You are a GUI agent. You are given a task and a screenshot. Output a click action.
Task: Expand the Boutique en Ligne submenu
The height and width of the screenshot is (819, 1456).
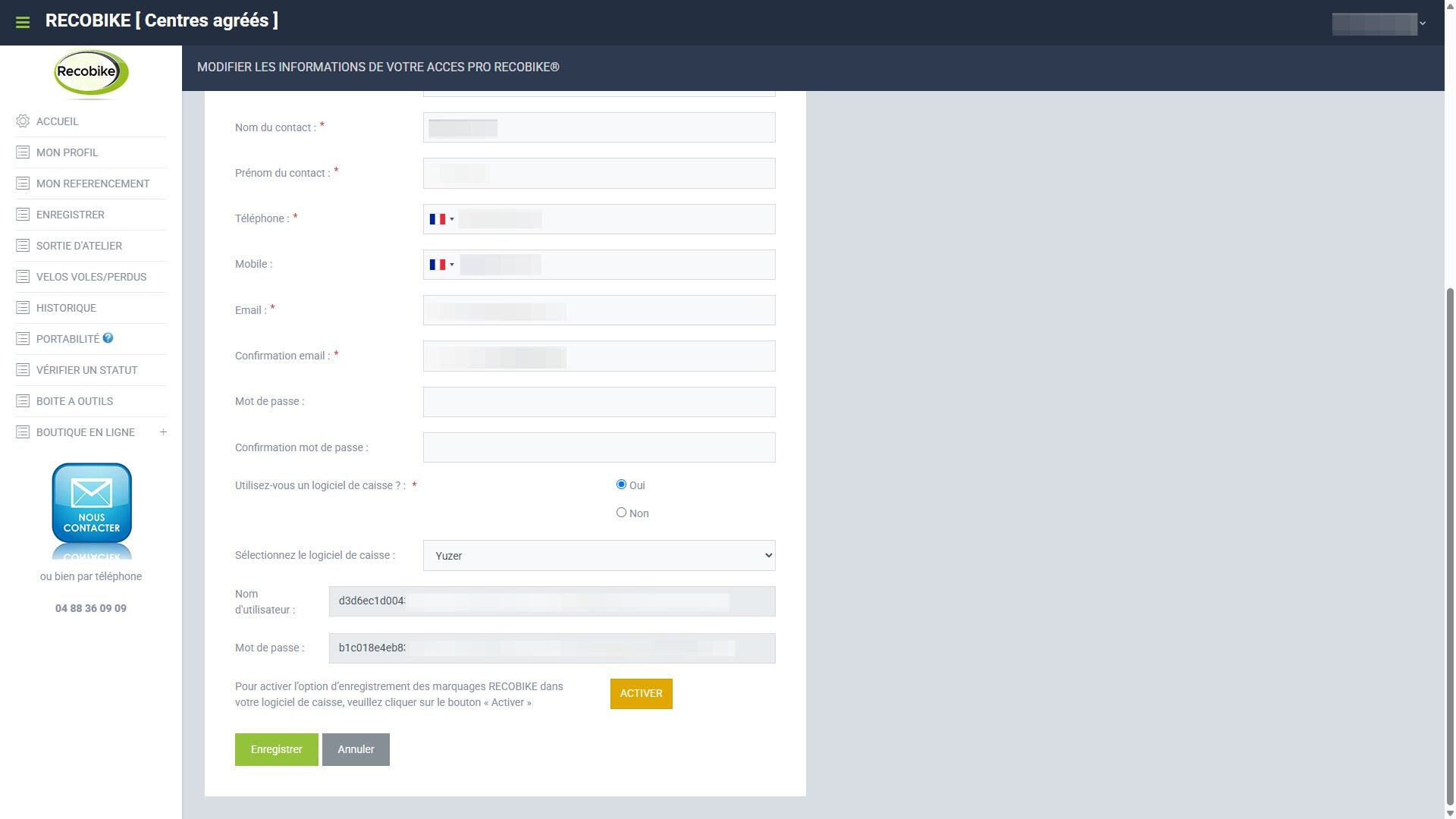coord(163,432)
